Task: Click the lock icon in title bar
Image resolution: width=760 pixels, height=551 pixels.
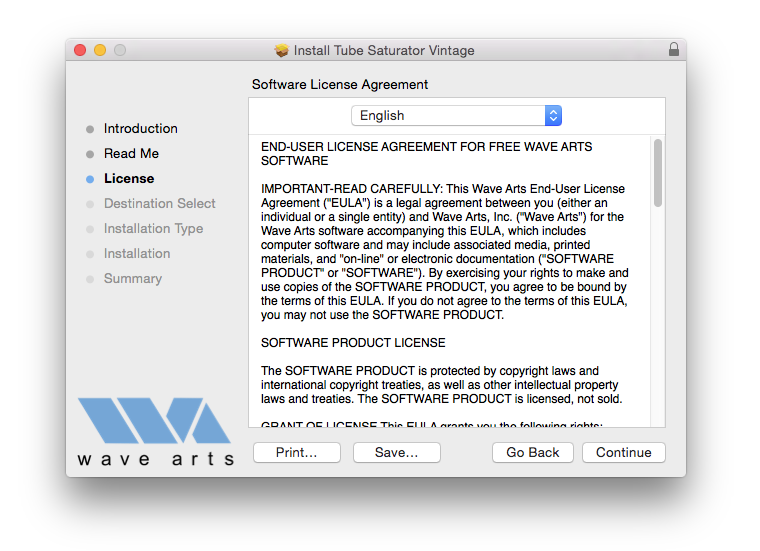Action: click(x=674, y=50)
